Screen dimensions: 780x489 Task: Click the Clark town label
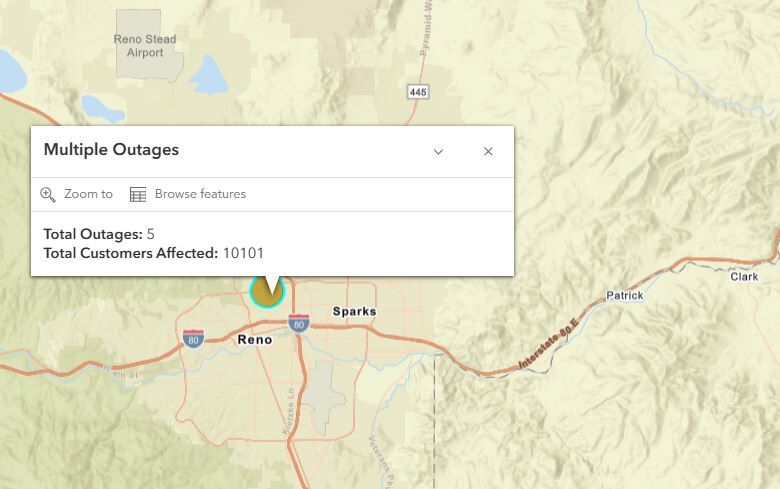tap(744, 277)
